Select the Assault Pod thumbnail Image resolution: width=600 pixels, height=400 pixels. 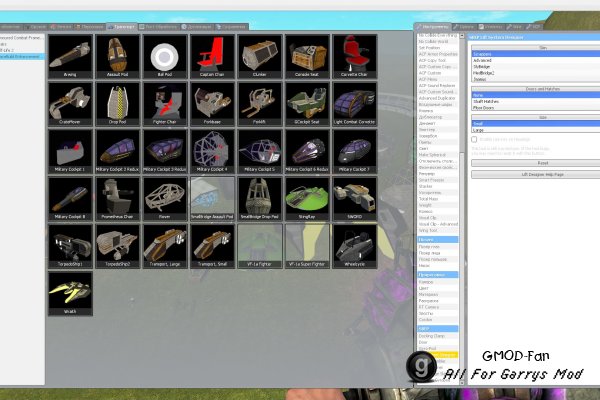pyautogui.click(x=118, y=57)
